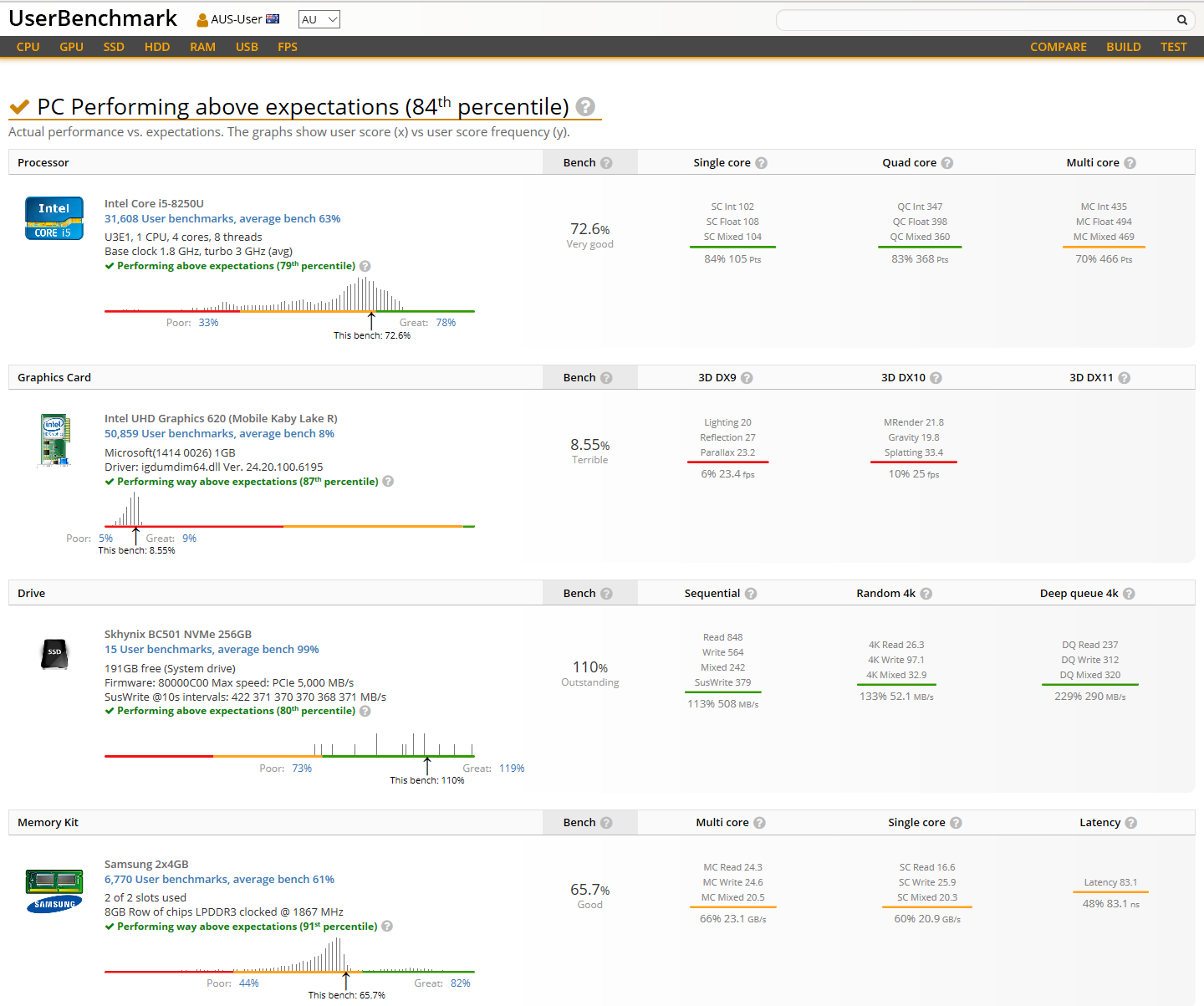Screen dimensions: 1204x1006
Task: Click help icon next to 79th percentile
Action: click(365, 266)
